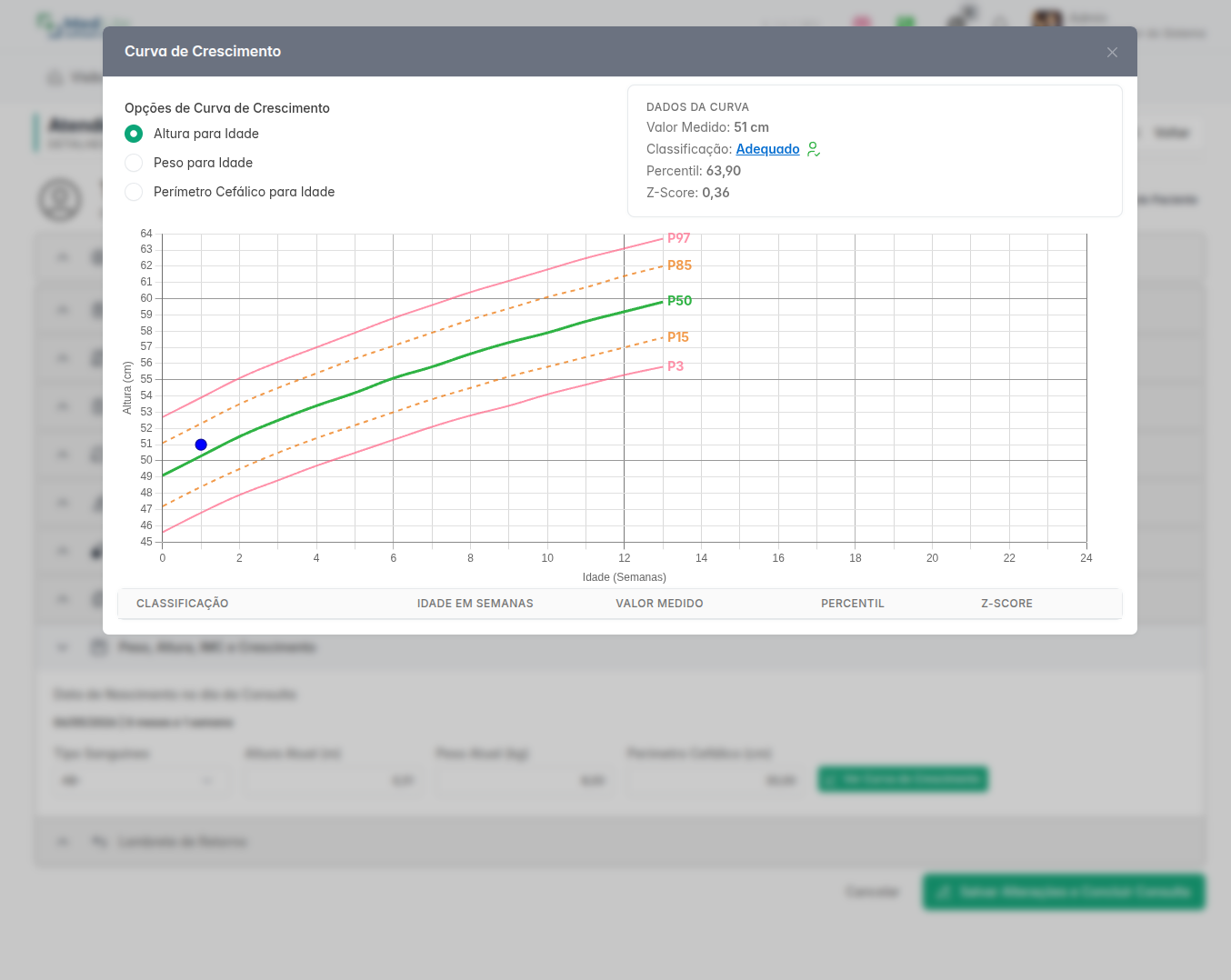Click the green P50 curve label
The height and width of the screenshot is (980, 1231).
679,301
